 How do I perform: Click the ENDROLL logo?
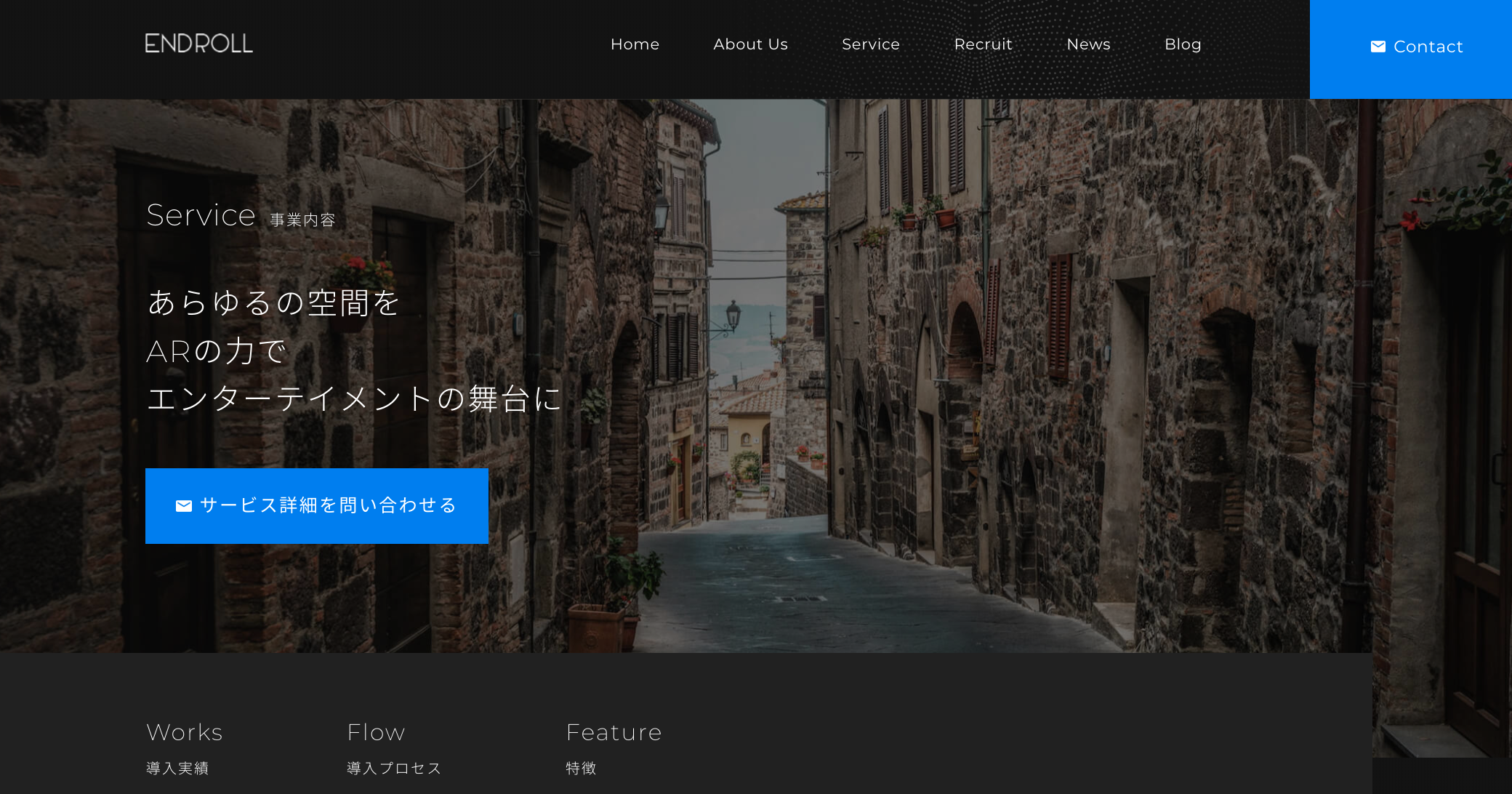[x=198, y=44]
